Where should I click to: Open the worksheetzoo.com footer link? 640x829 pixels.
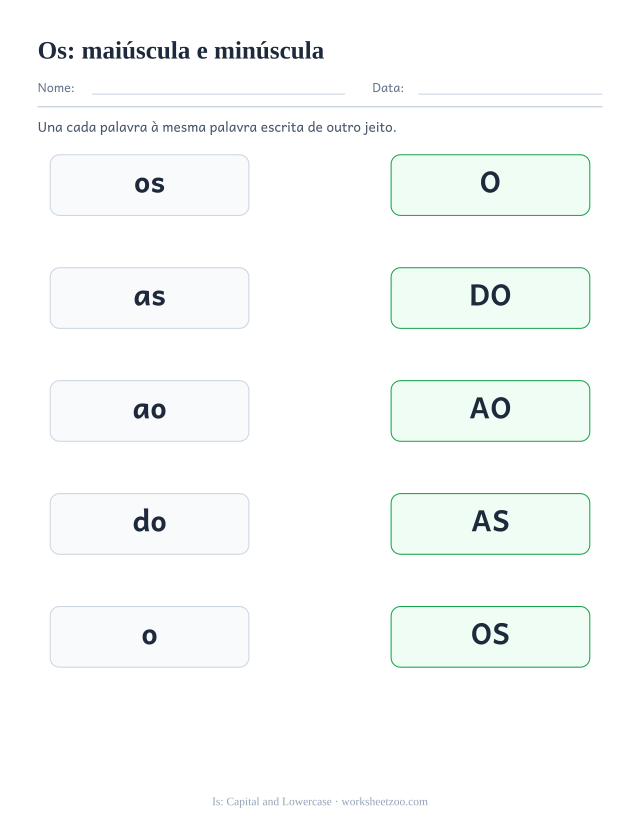coord(385,802)
